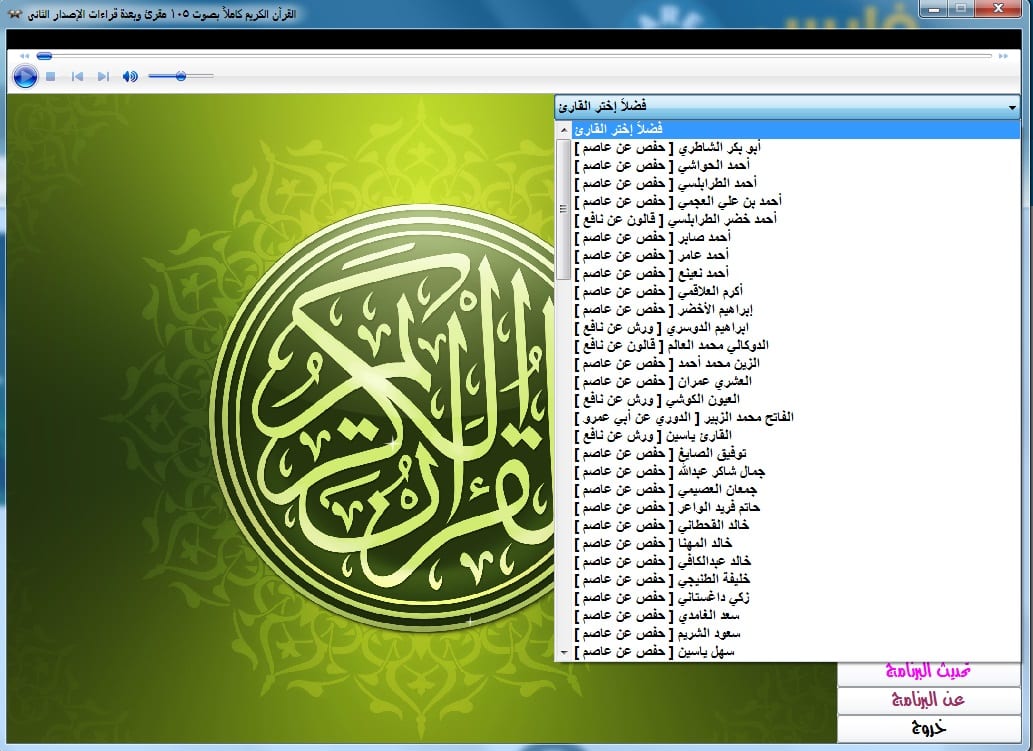Click the seek bar position handle
The width and height of the screenshot is (1033, 751).
44,56
